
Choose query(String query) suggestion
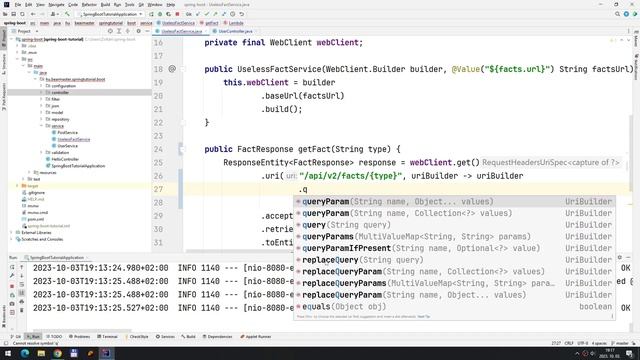tap(454, 225)
